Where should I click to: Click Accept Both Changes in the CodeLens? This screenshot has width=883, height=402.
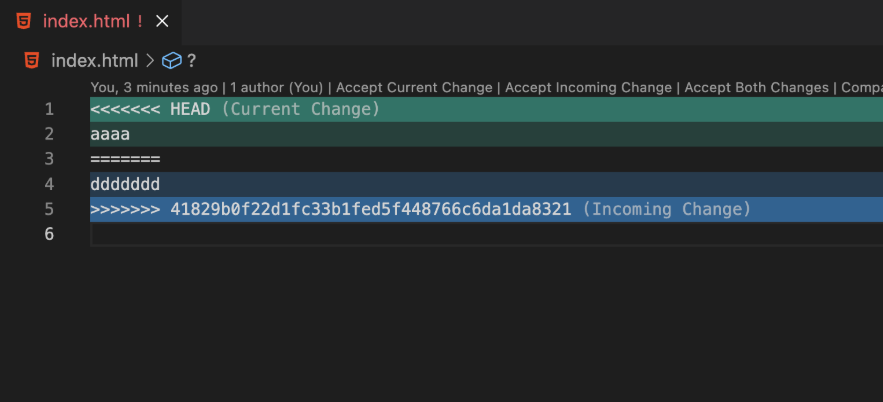(x=756, y=88)
